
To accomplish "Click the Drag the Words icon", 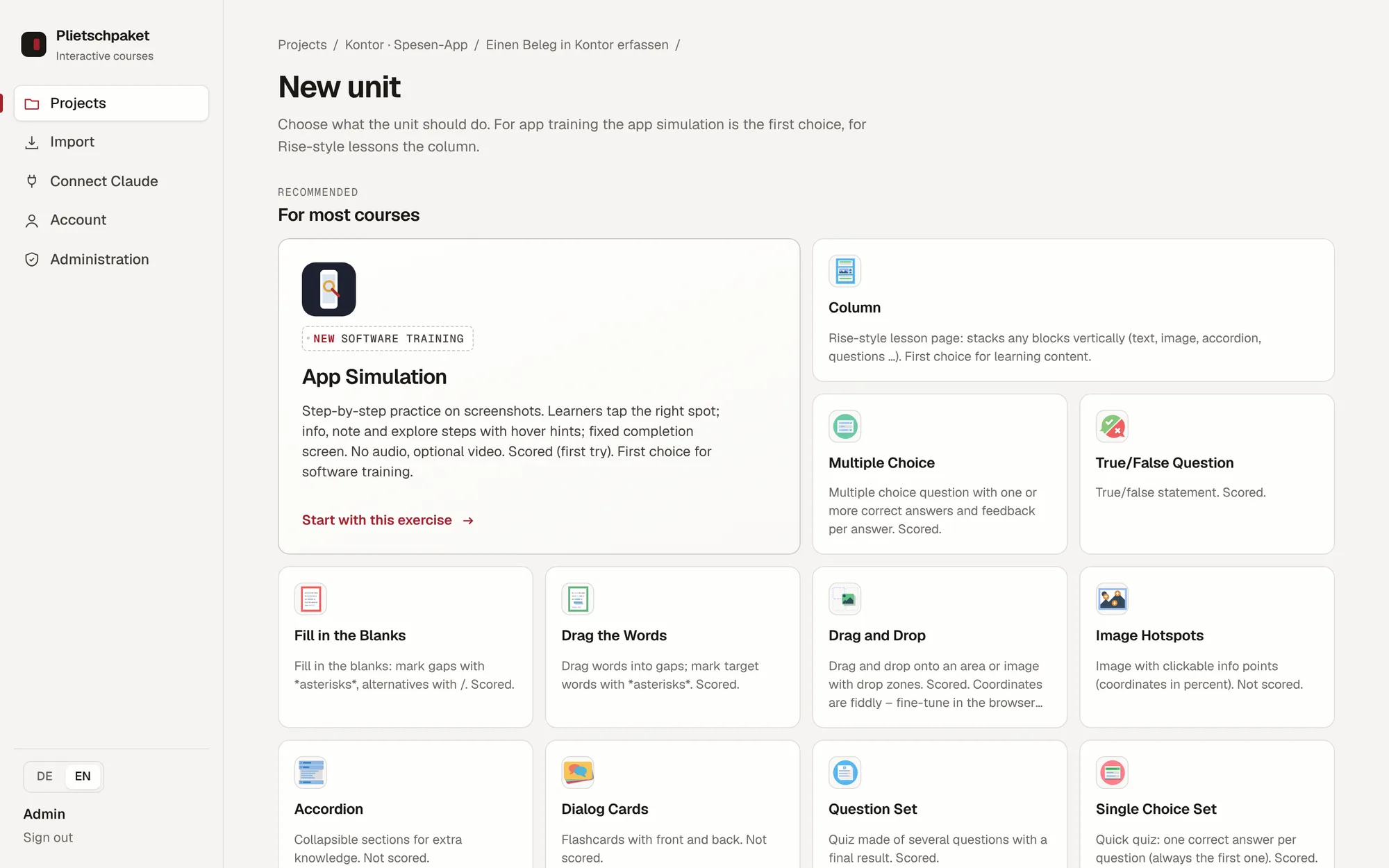I will 578,599.
